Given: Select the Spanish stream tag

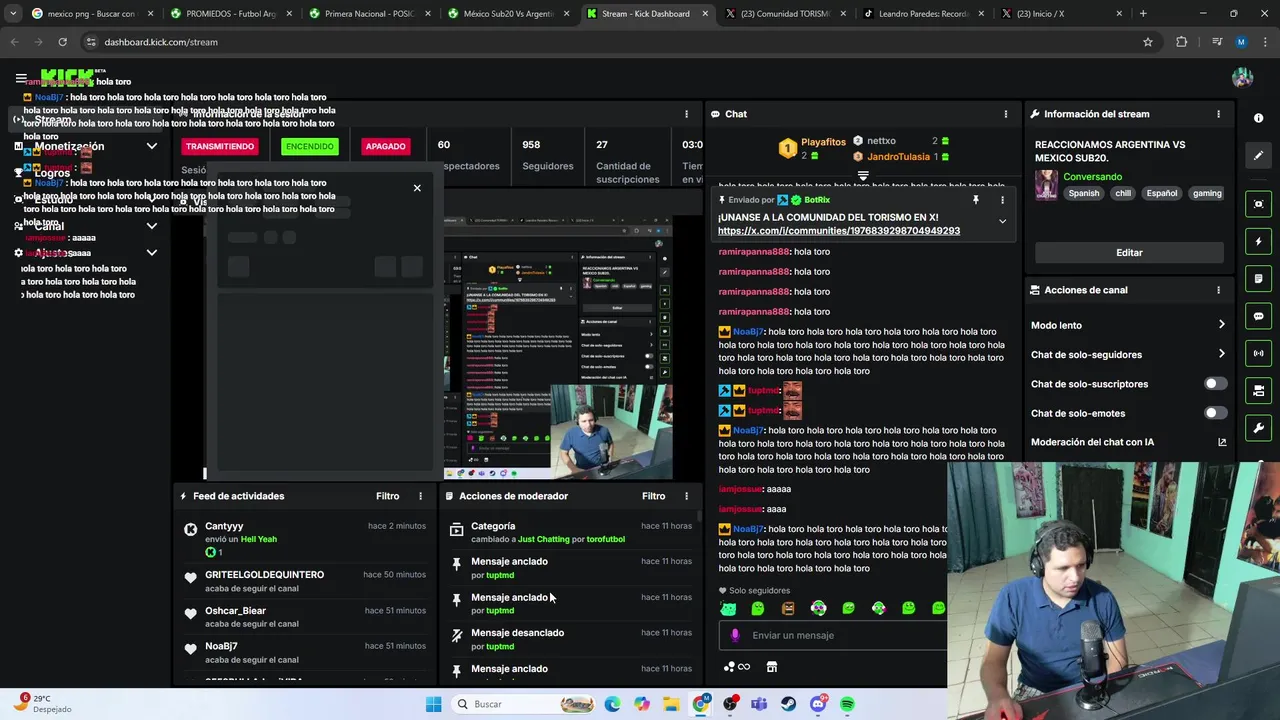Looking at the screenshot, I should click(1083, 193).
